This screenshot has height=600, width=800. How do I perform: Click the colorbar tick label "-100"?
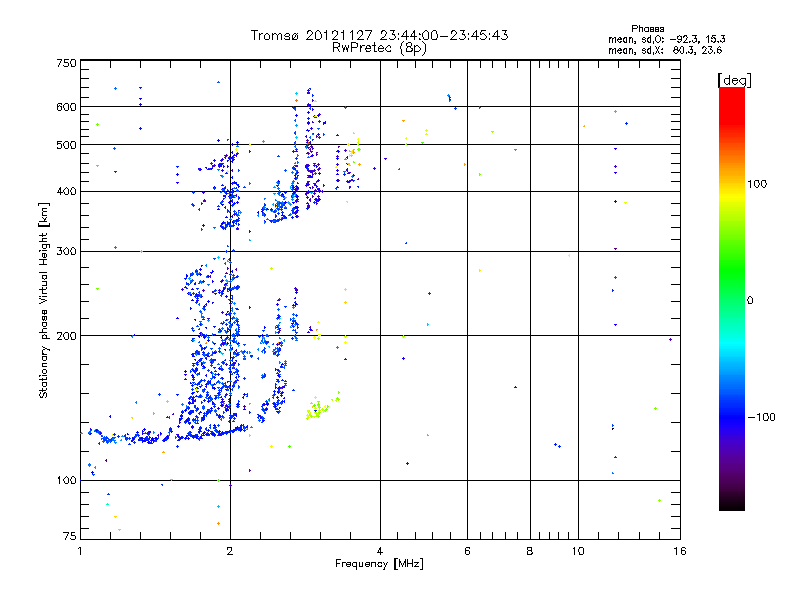coord(761,417)
